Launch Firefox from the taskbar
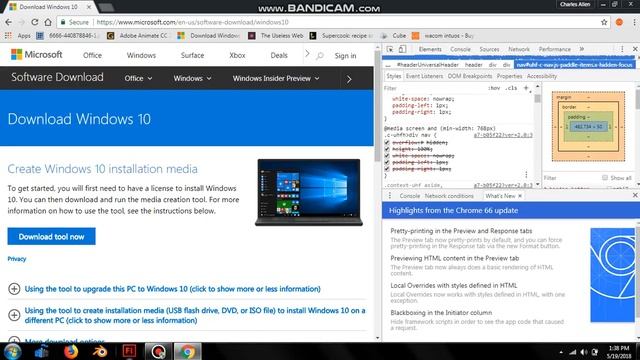This screenshot has height=360, width=640. [x=71, y=351]
